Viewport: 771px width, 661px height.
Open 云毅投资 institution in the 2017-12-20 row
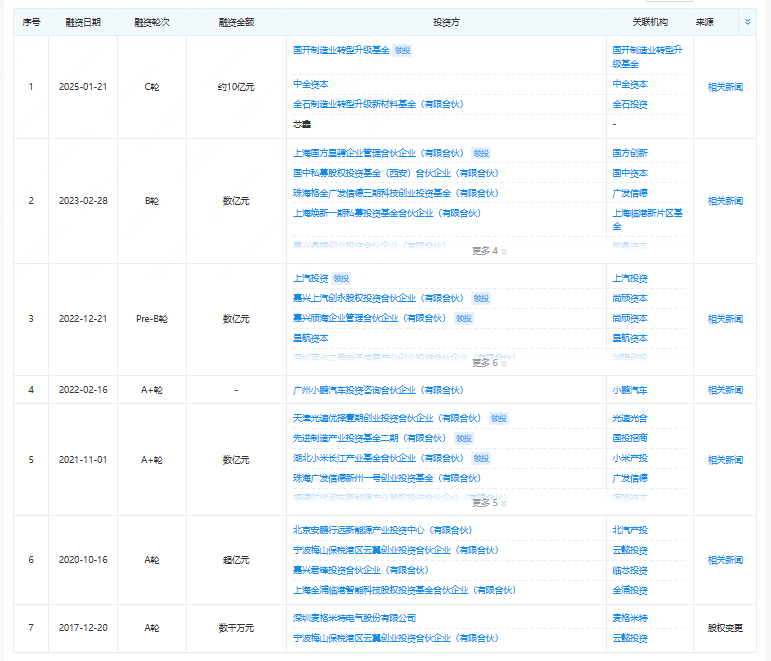pyautogui.click(x=630, y=638)
